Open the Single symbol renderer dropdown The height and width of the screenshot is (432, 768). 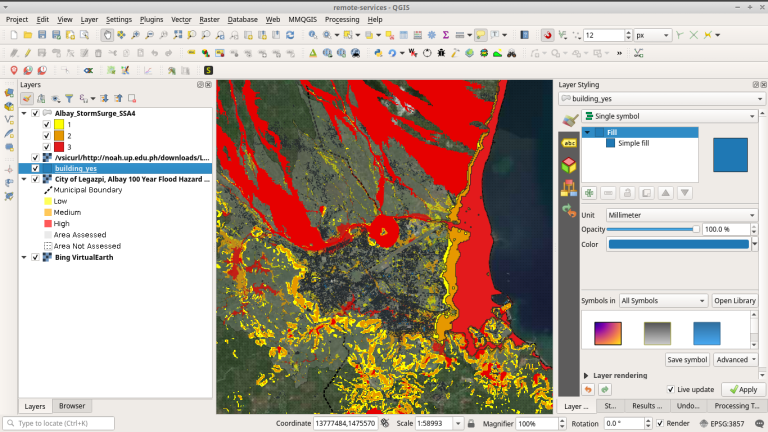click(x=669, y=116)
